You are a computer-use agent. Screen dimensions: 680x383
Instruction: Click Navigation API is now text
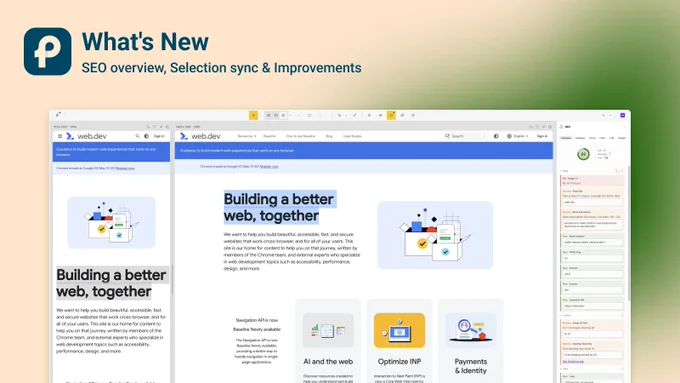coord(257,320)
